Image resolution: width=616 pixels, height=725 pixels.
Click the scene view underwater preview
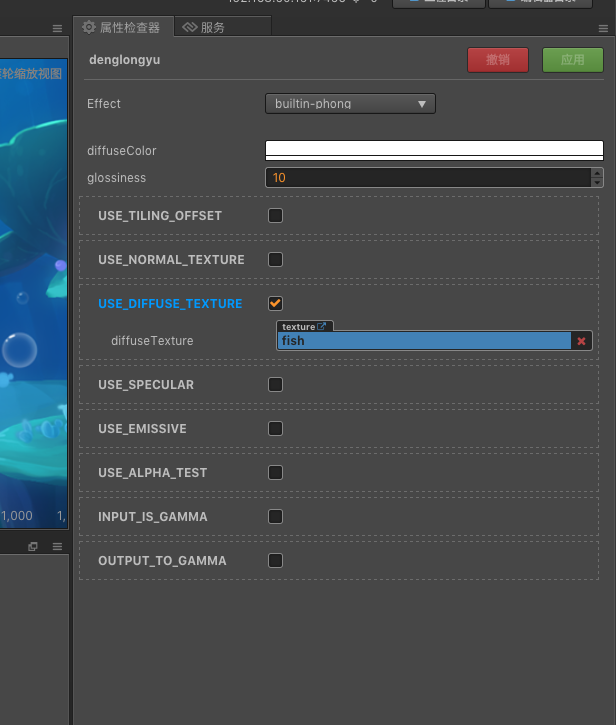(33, 293)
